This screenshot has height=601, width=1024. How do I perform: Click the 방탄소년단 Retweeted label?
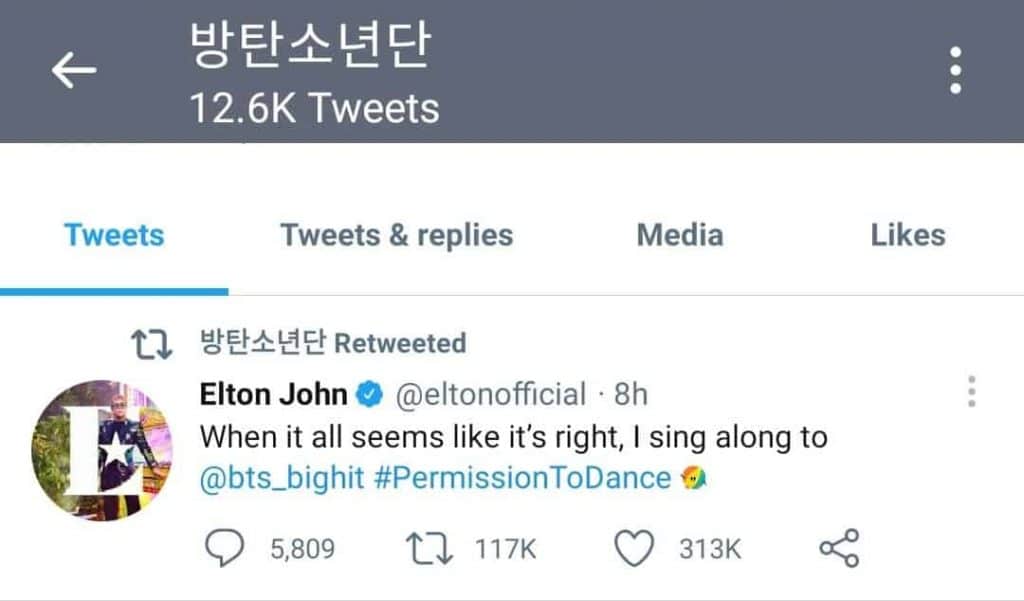(334, 343)
